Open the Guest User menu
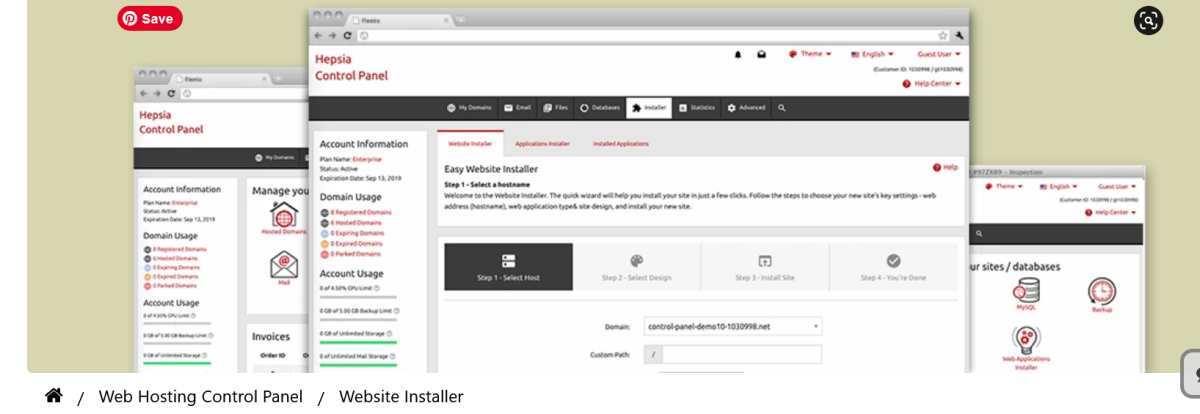This screenshot has height=414, width=1200. click(938, 54)
